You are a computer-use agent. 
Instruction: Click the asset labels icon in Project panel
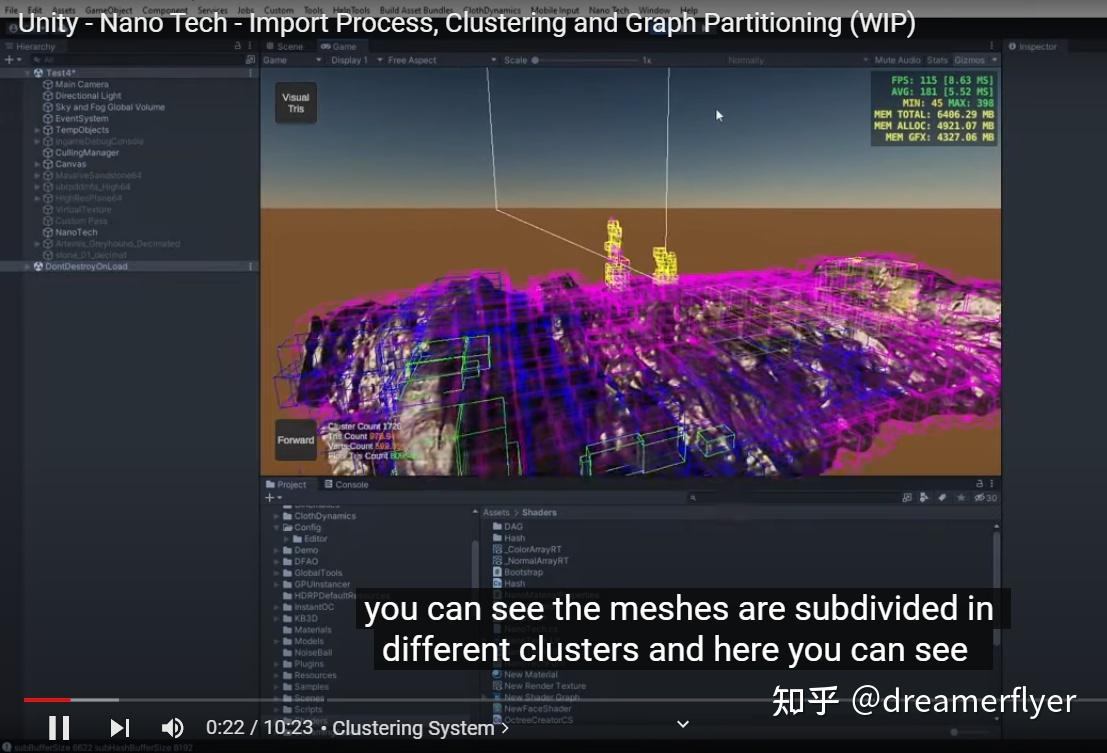coord(943,497)
